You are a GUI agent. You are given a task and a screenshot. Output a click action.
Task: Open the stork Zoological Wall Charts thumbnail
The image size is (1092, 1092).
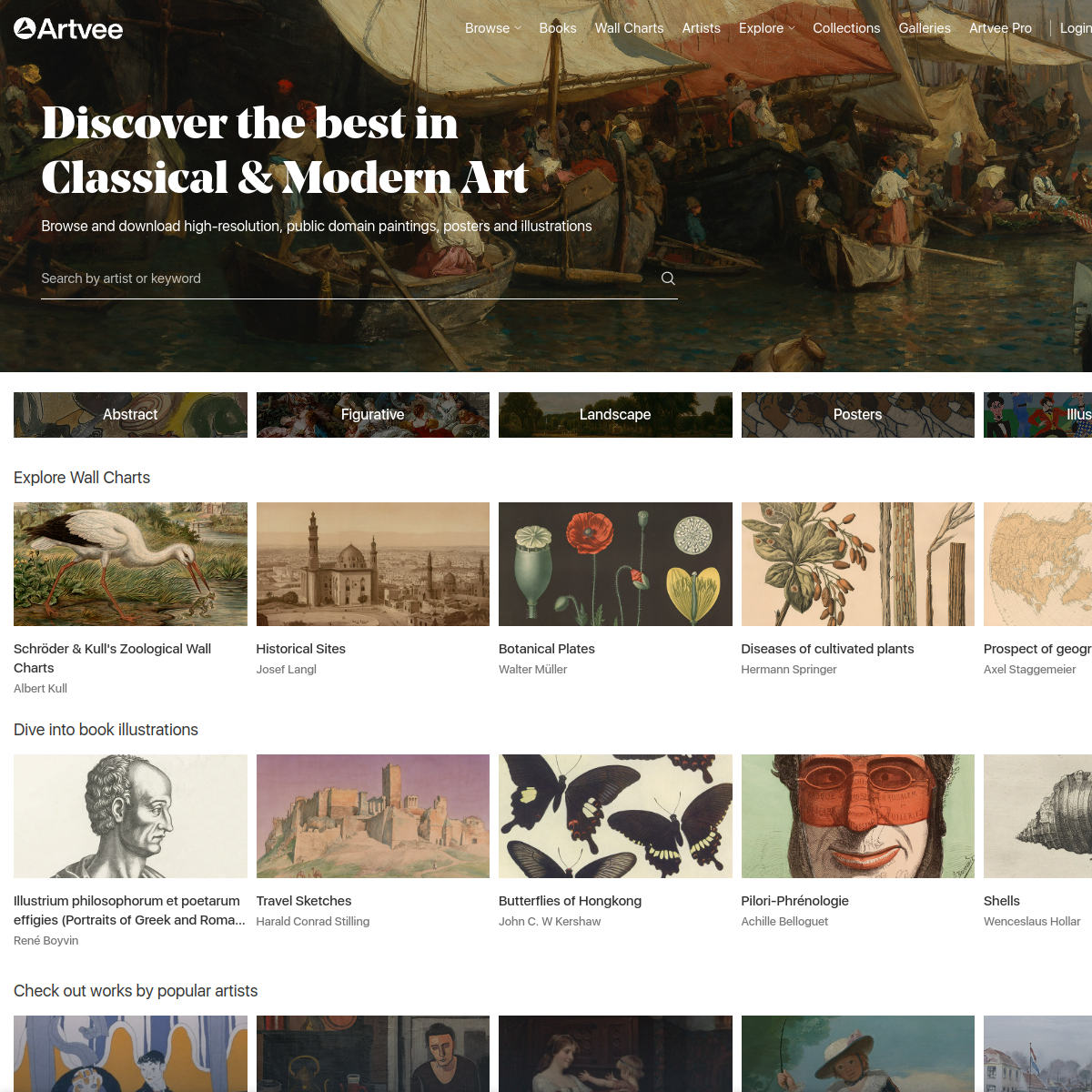point(130,564)
